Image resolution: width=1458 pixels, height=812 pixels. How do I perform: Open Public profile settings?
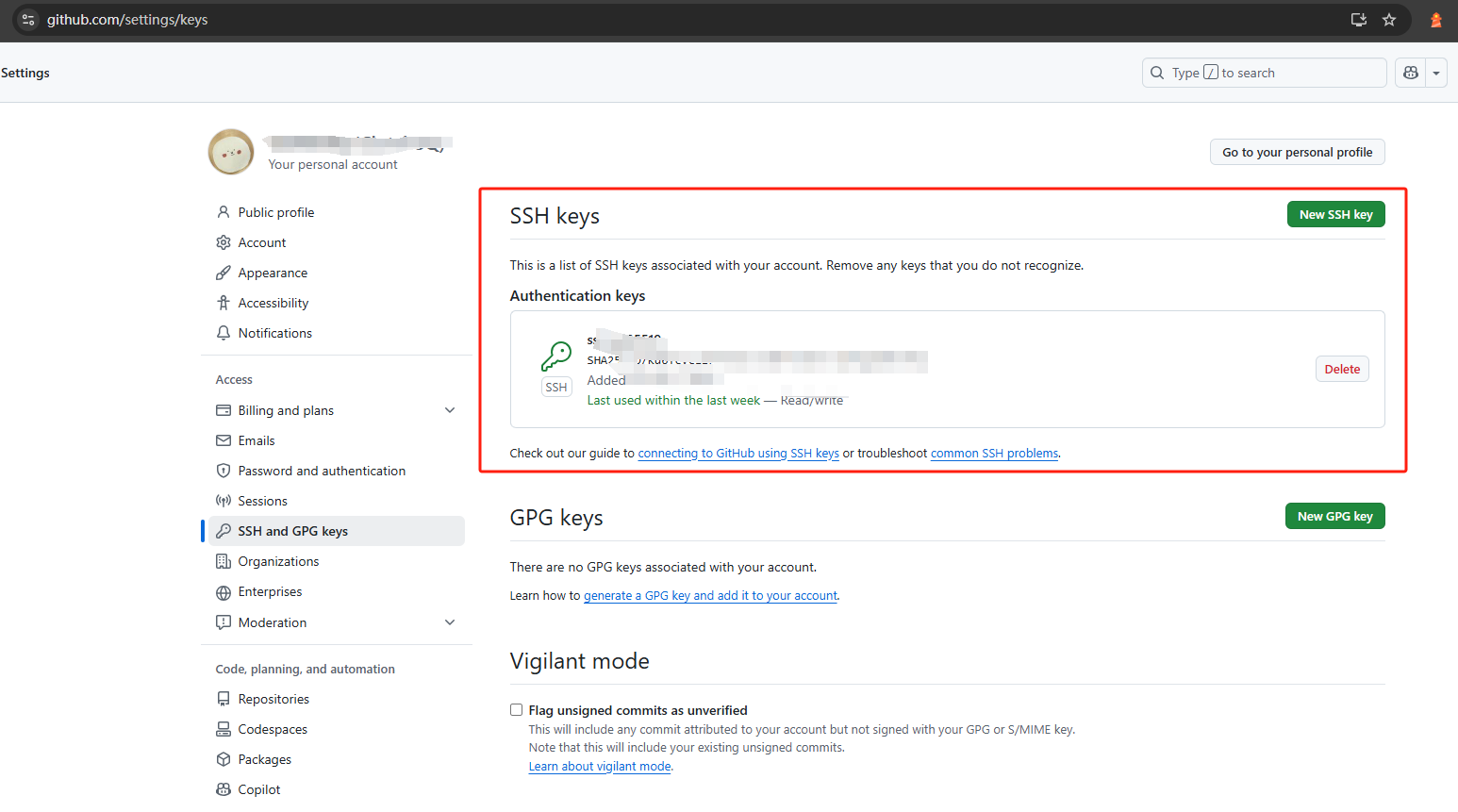(x=276, y=212)
